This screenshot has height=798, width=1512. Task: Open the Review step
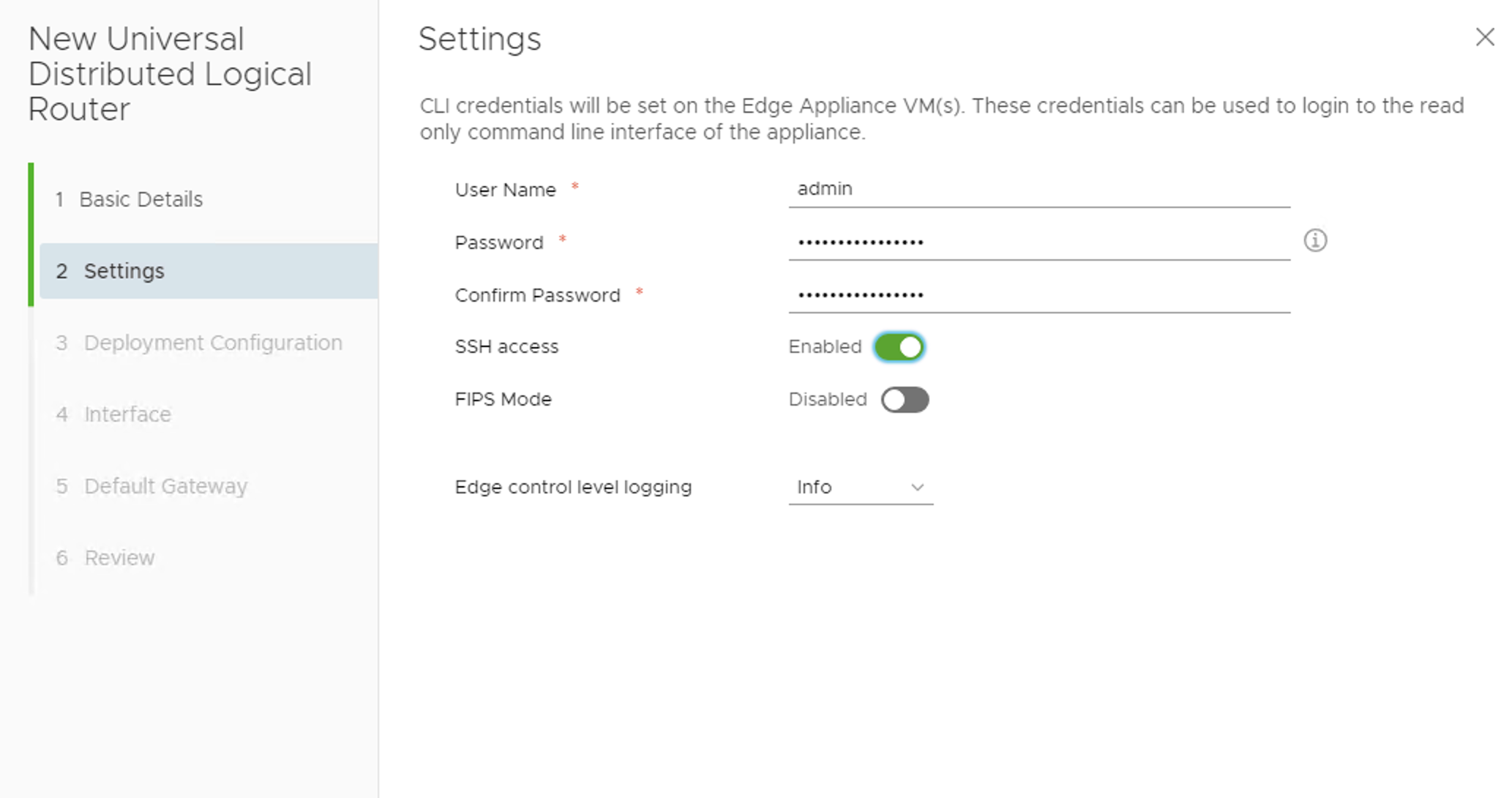click(119, 558)
